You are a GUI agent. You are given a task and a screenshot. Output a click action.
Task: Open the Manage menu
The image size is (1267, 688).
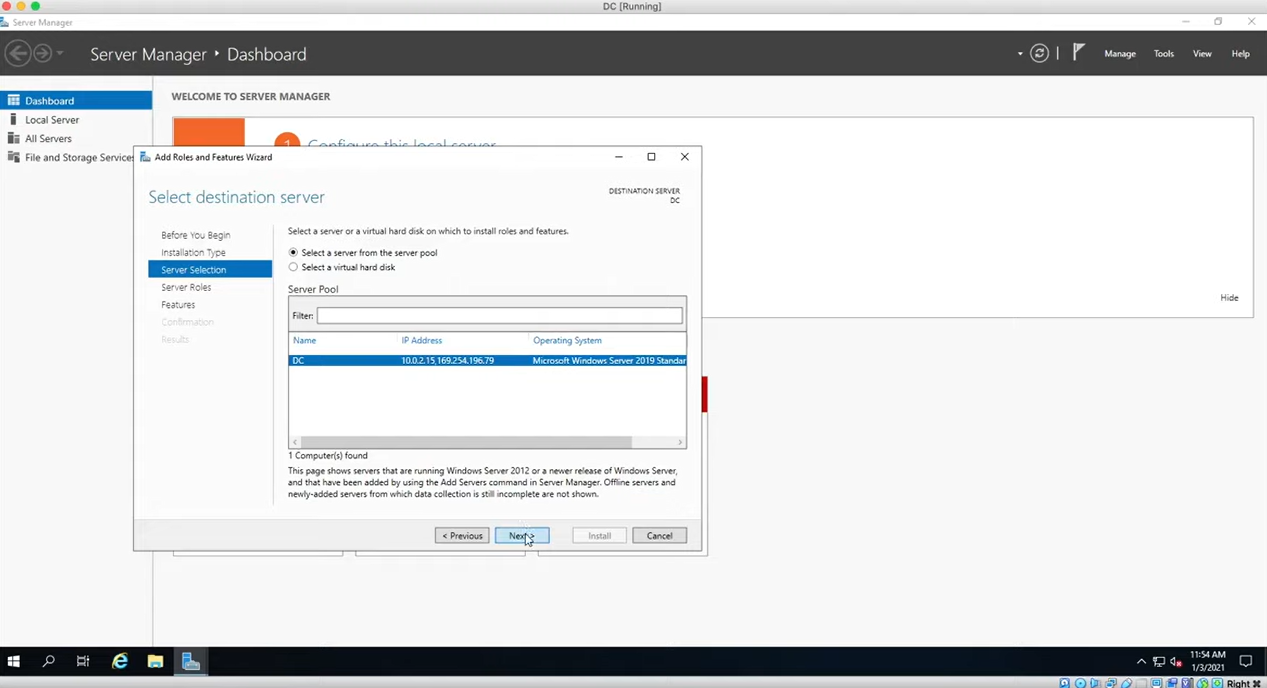pyautogui.click(x=1120, y=54)
